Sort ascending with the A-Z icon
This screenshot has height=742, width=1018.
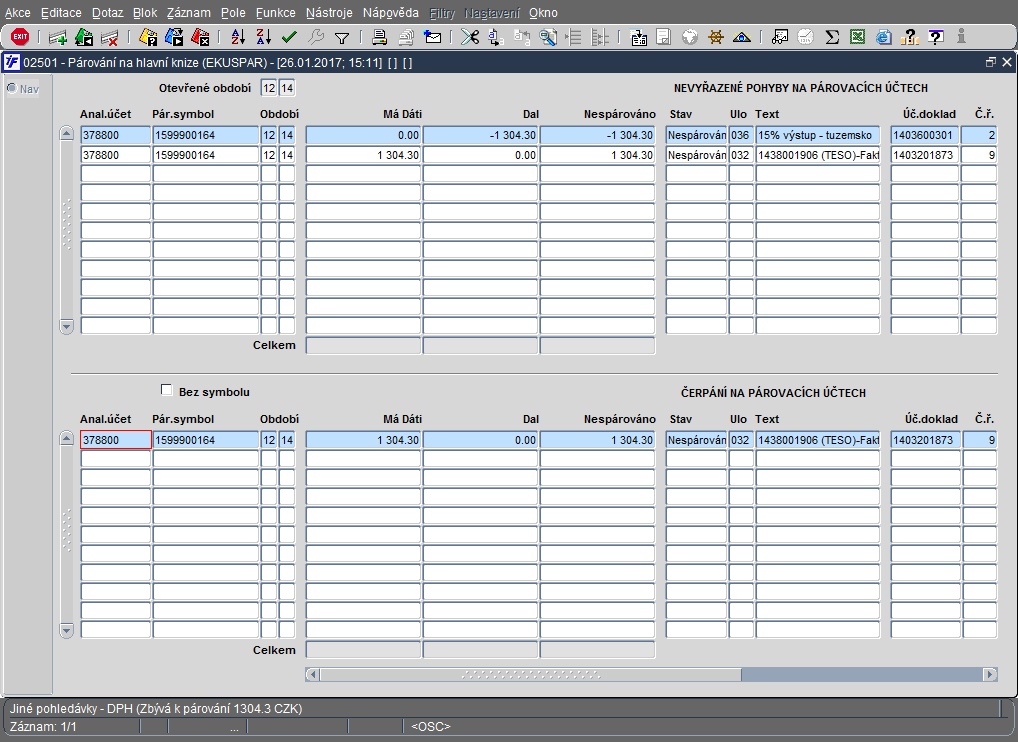point(238,38)
